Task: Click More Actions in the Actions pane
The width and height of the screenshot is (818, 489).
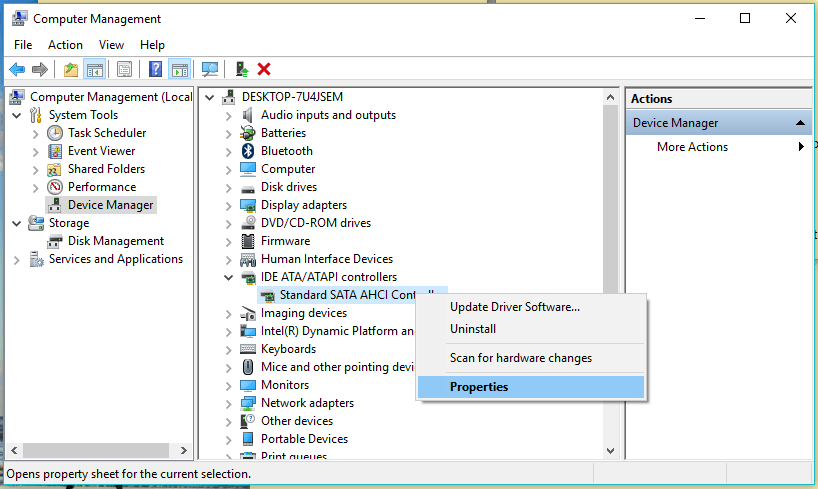Action: pos(692,147)
